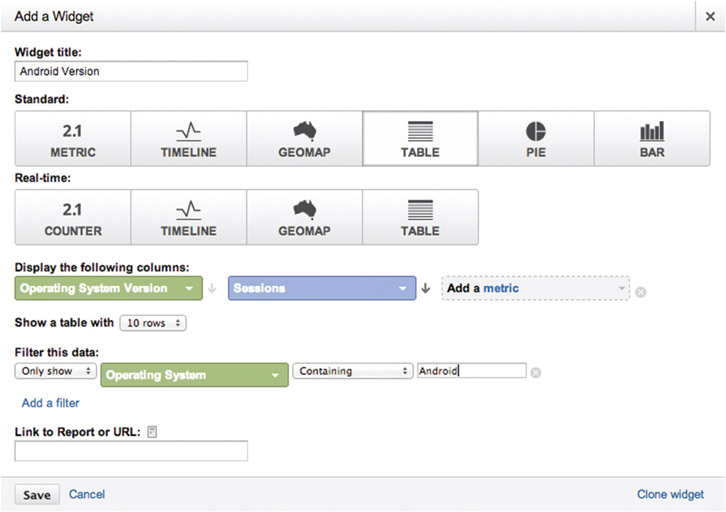
Task: Open the Only show filter dropdown
Action: 56,371
